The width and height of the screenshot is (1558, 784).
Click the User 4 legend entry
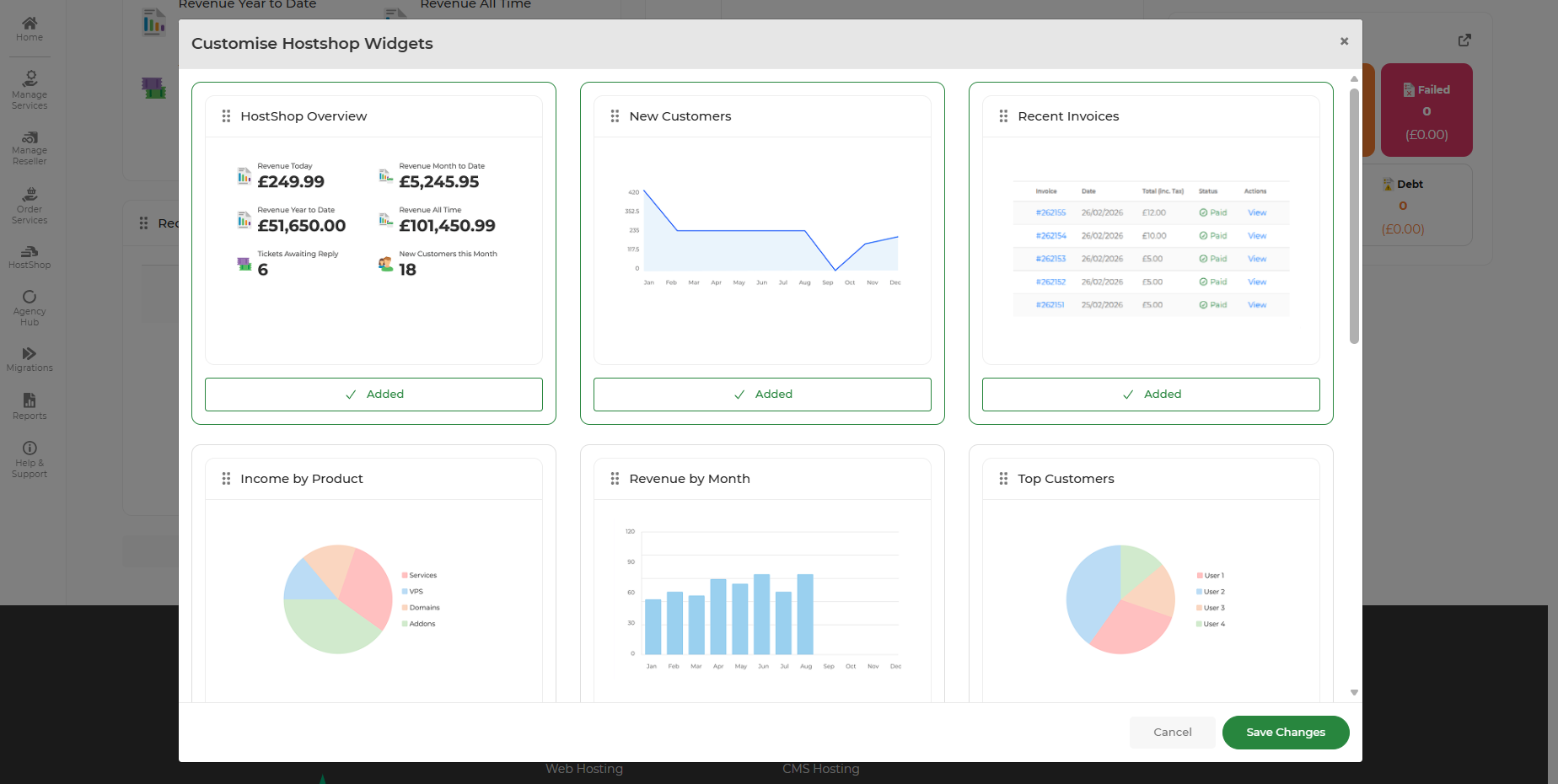(1211, 624)
